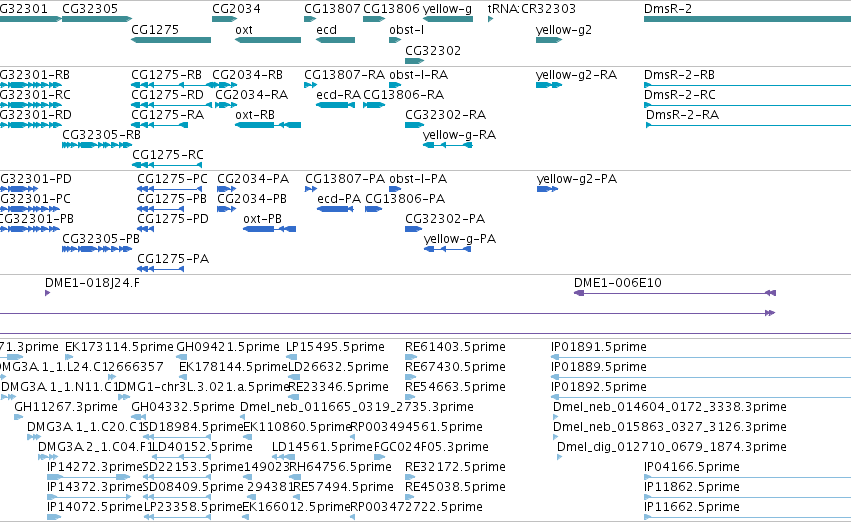Image resolution: width=851 pixels, height=522 pixels.
Task: Click the yellow-g gene arrow glyph
Action: click(x=448, y=19)
